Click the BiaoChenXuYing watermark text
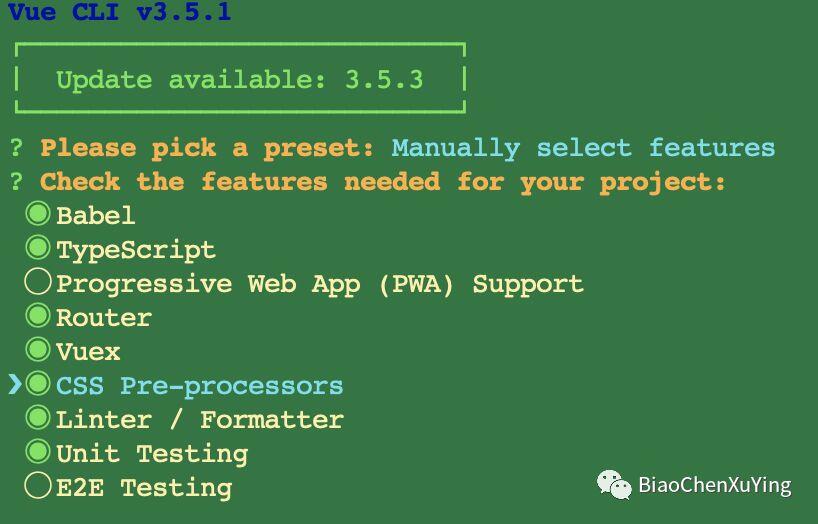 pos(715,485)
